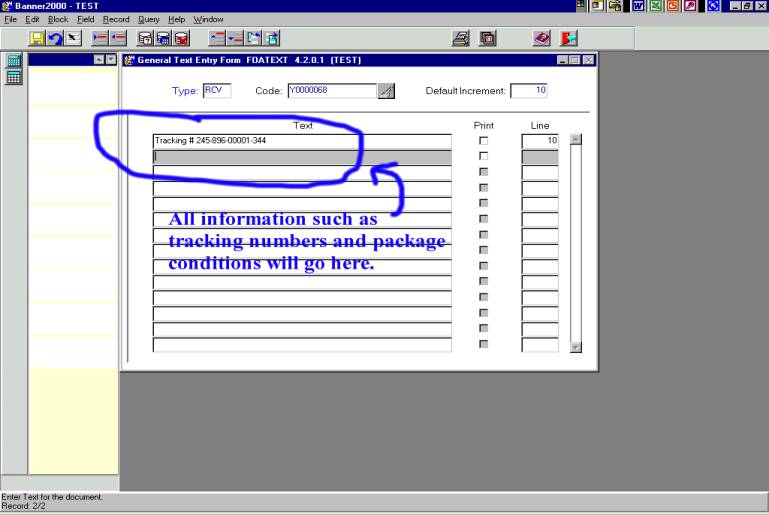The height and width of the screenshot is (515, 769).
Task: Click scroll down arrow of text list
Action: point(575,346)
